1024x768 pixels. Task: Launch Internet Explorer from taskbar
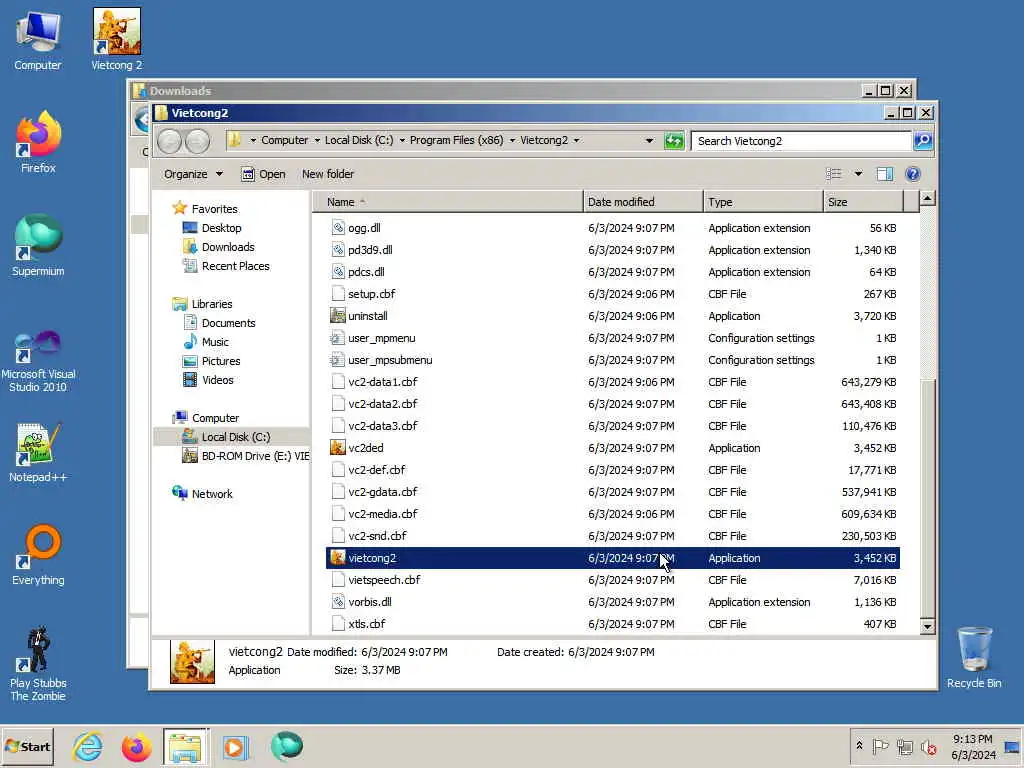coord(88,747)
